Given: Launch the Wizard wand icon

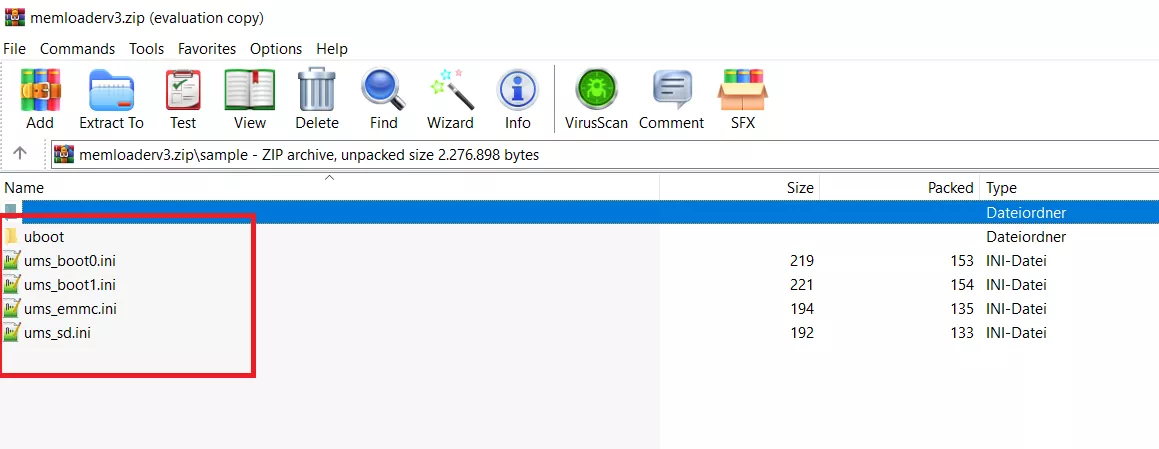Looking at the screenshot, I should pos(450,99).
